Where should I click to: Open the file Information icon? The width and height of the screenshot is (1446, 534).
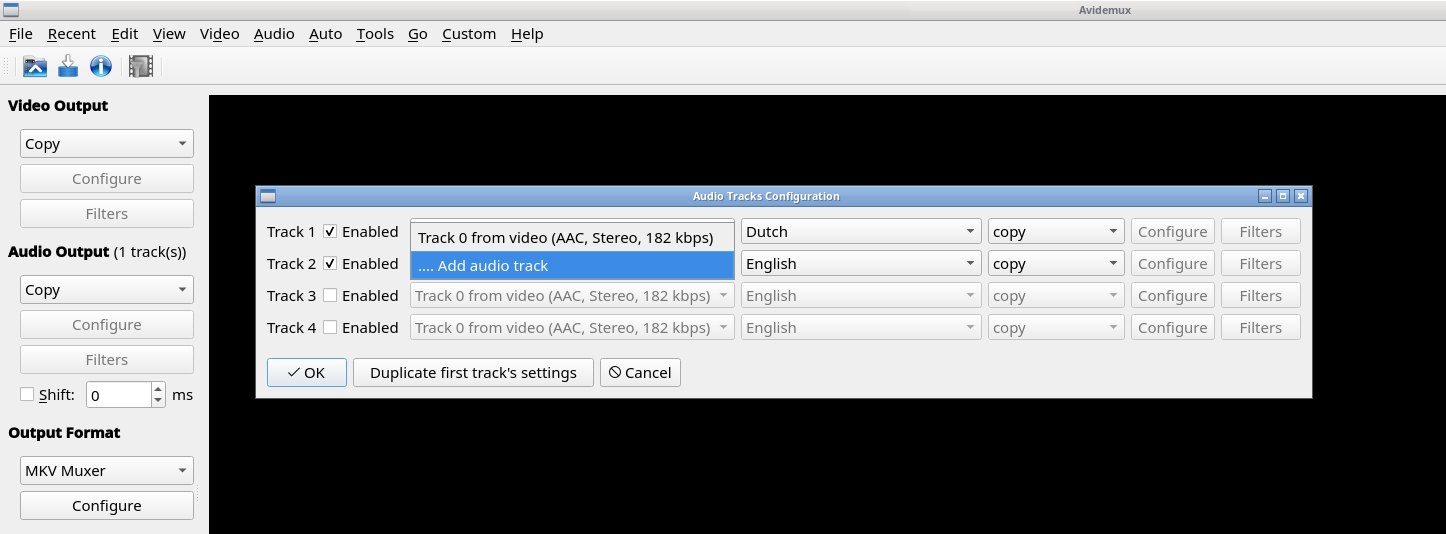pos(101,67)
